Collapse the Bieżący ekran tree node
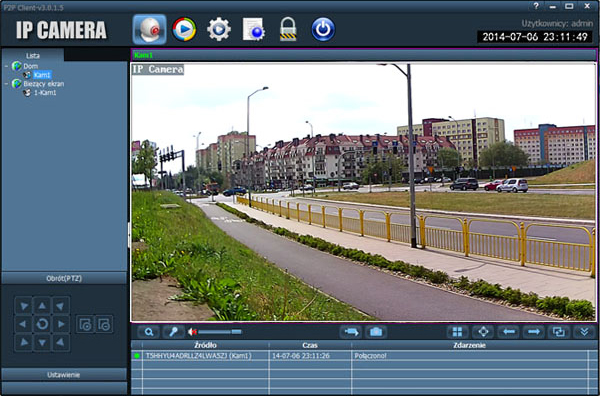The height and width of the screenshot is (396, 600). pos(7,84)
